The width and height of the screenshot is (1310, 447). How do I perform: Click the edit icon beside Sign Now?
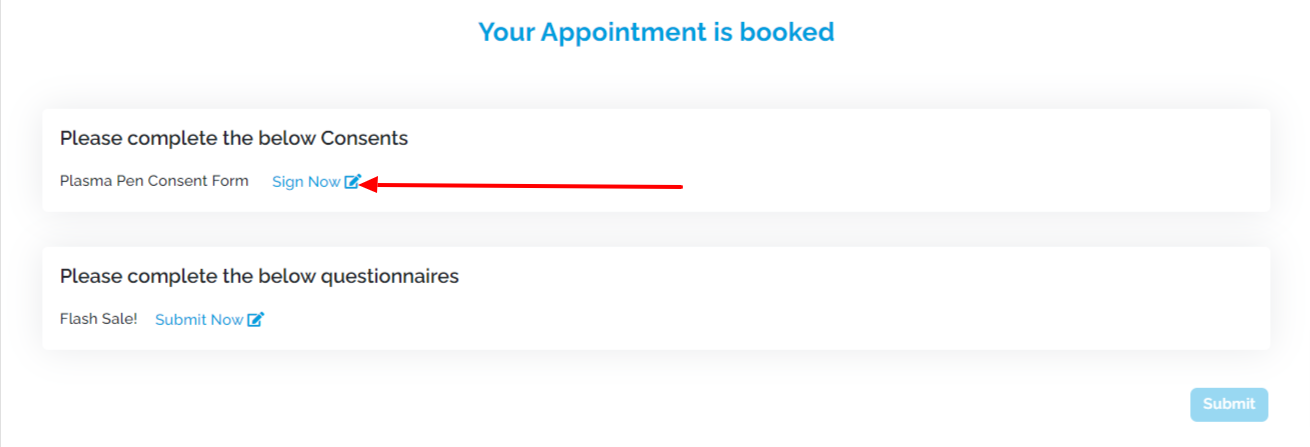coord(352,182)
